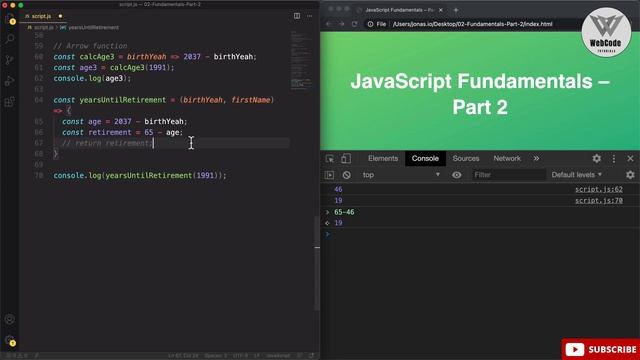Image resolution: width=640 pixels, height=360 pixels.
Task: Click the const retirement code line
Action: tap(122, 132)
